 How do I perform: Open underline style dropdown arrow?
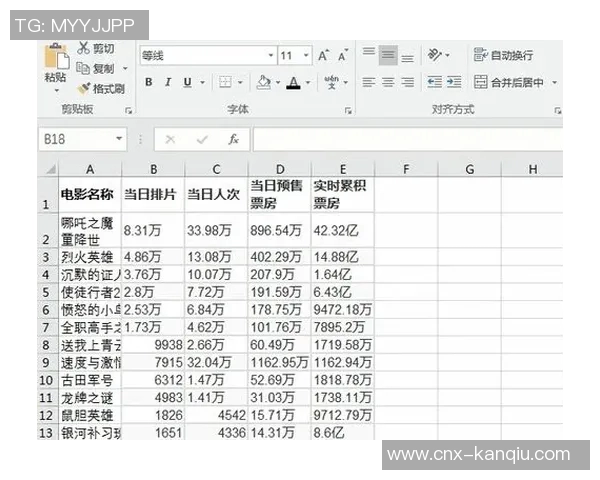click(202, 82)
